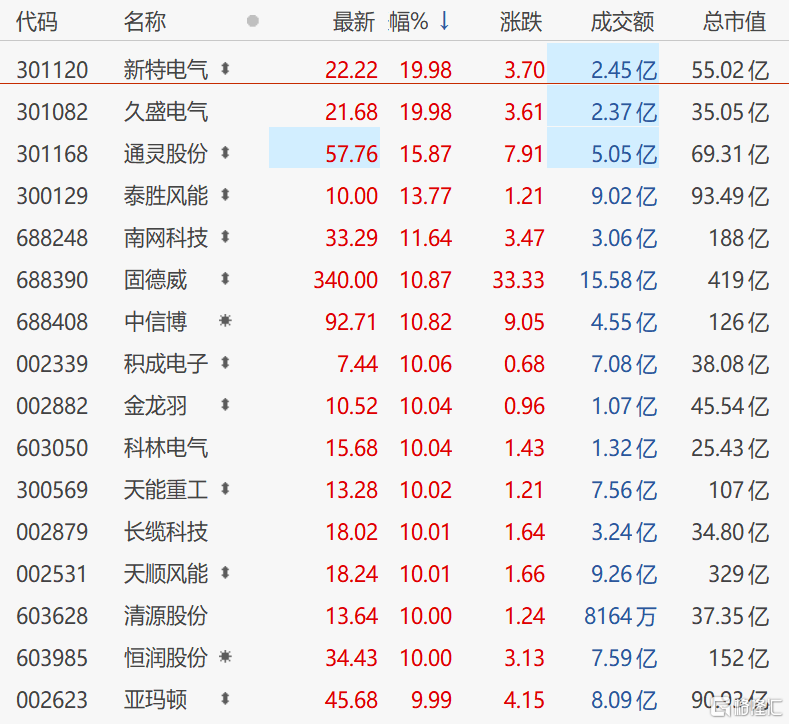Sort by 最新 column header
The width and height of the screenshot is (789, 724).
coord(354,22)
